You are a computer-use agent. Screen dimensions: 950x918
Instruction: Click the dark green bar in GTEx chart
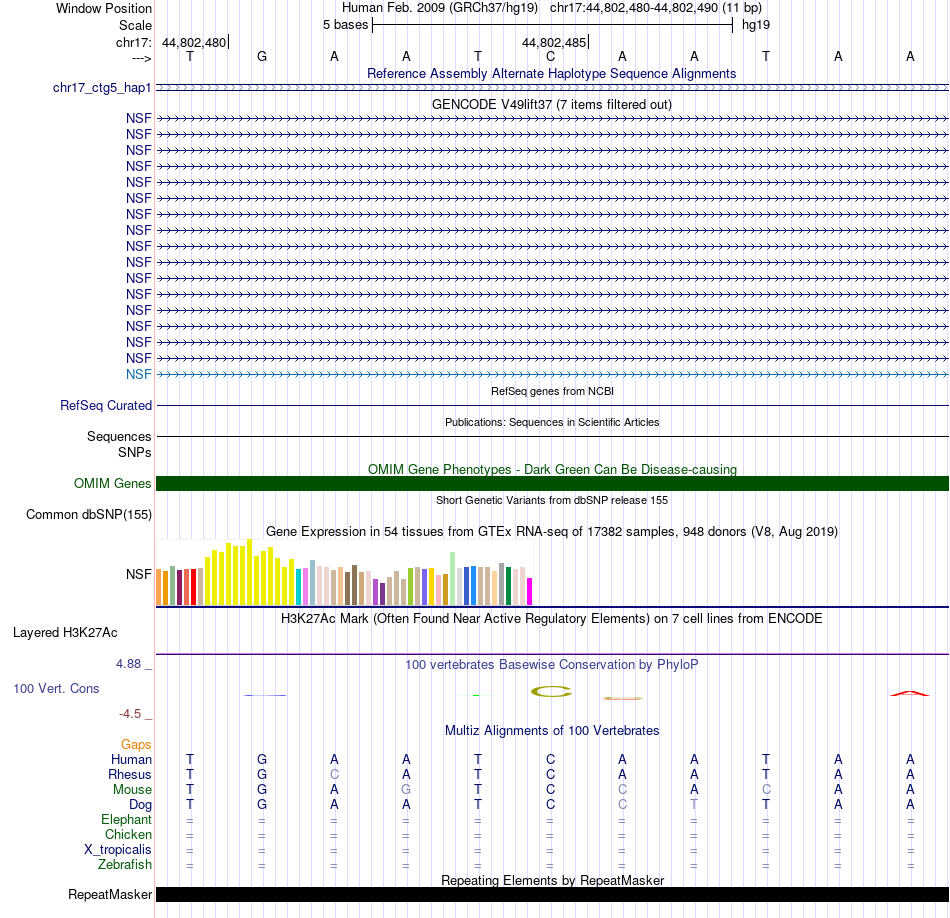point(508,586)
